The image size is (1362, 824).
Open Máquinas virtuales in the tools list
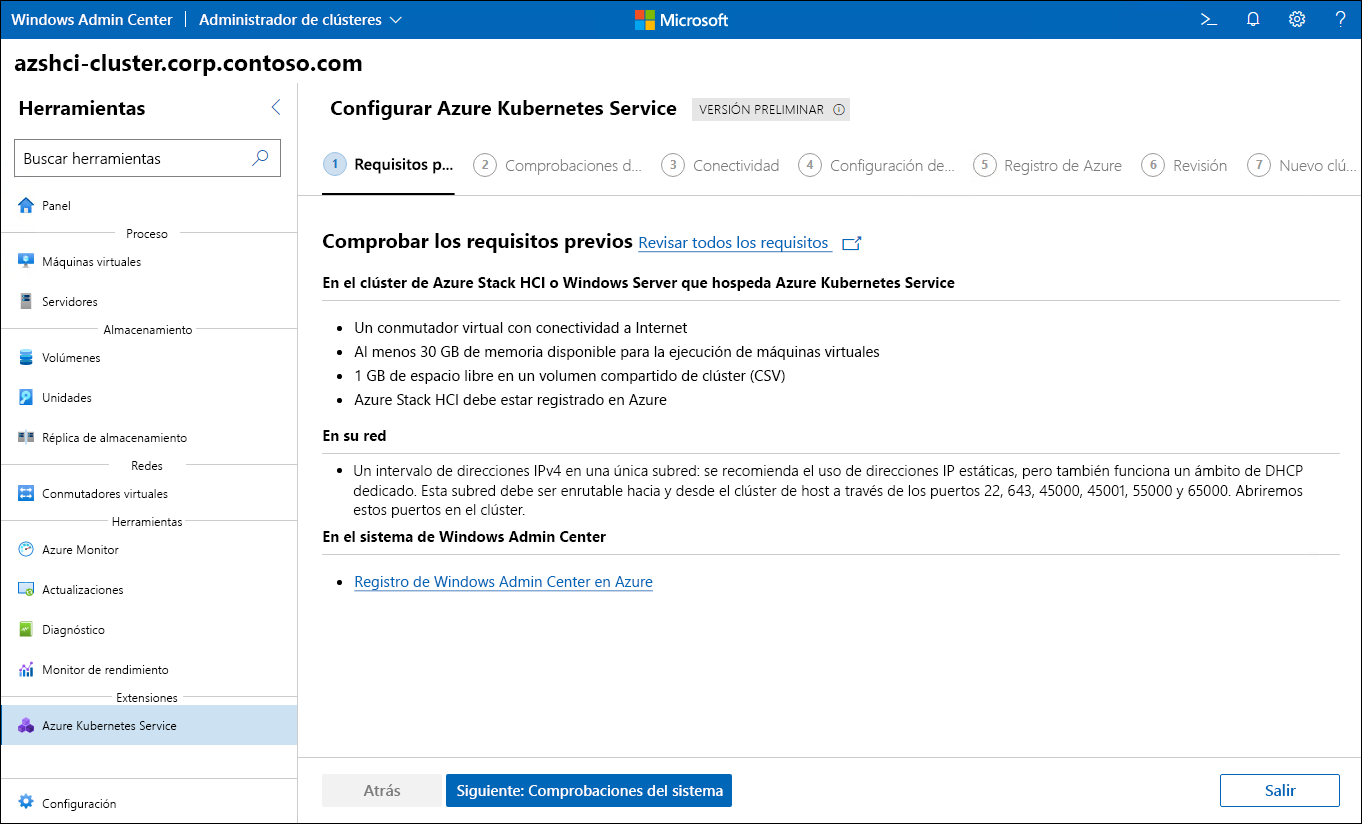click(149, 261)
